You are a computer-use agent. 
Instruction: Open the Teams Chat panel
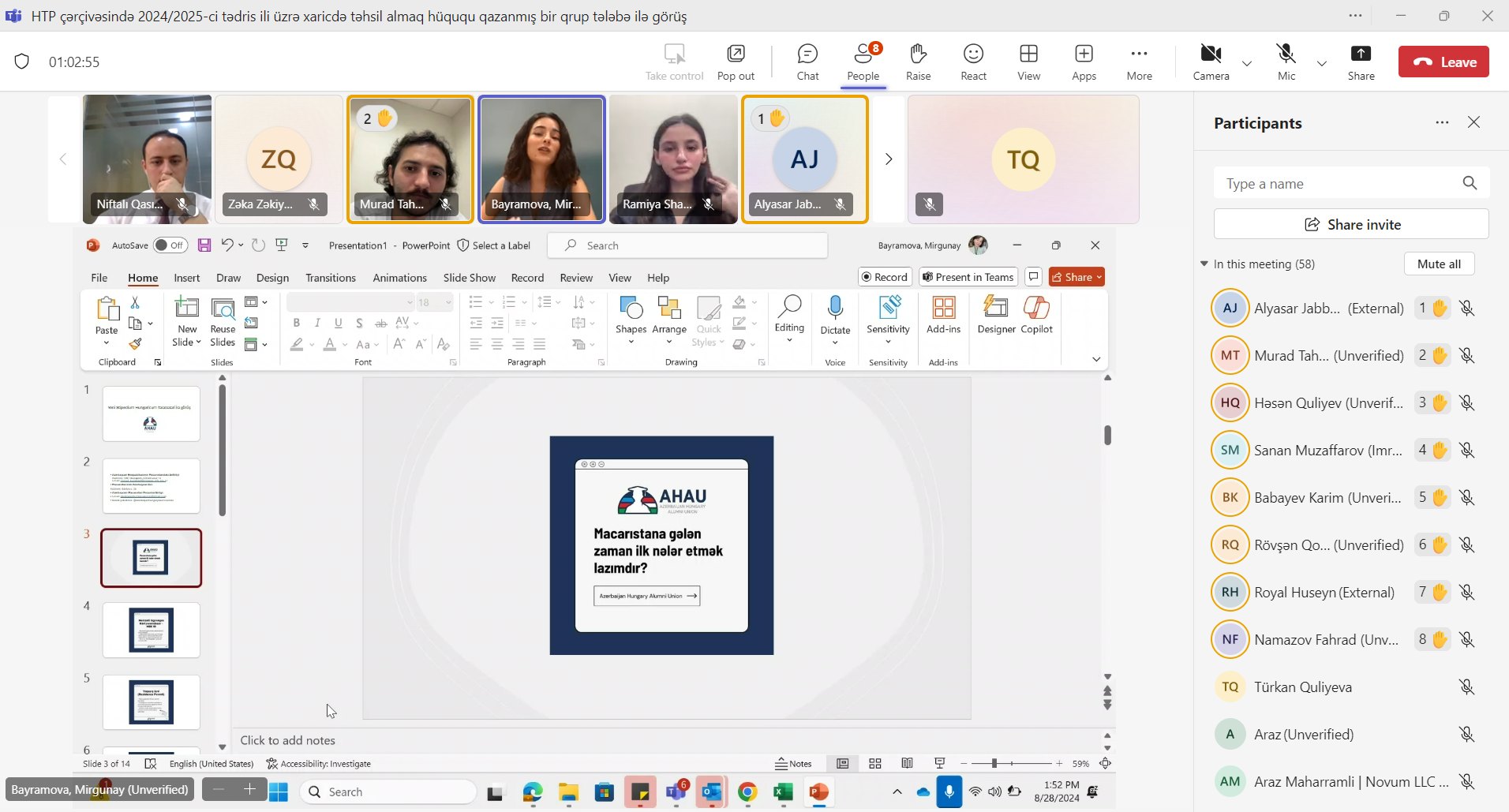tap(807, 62)
